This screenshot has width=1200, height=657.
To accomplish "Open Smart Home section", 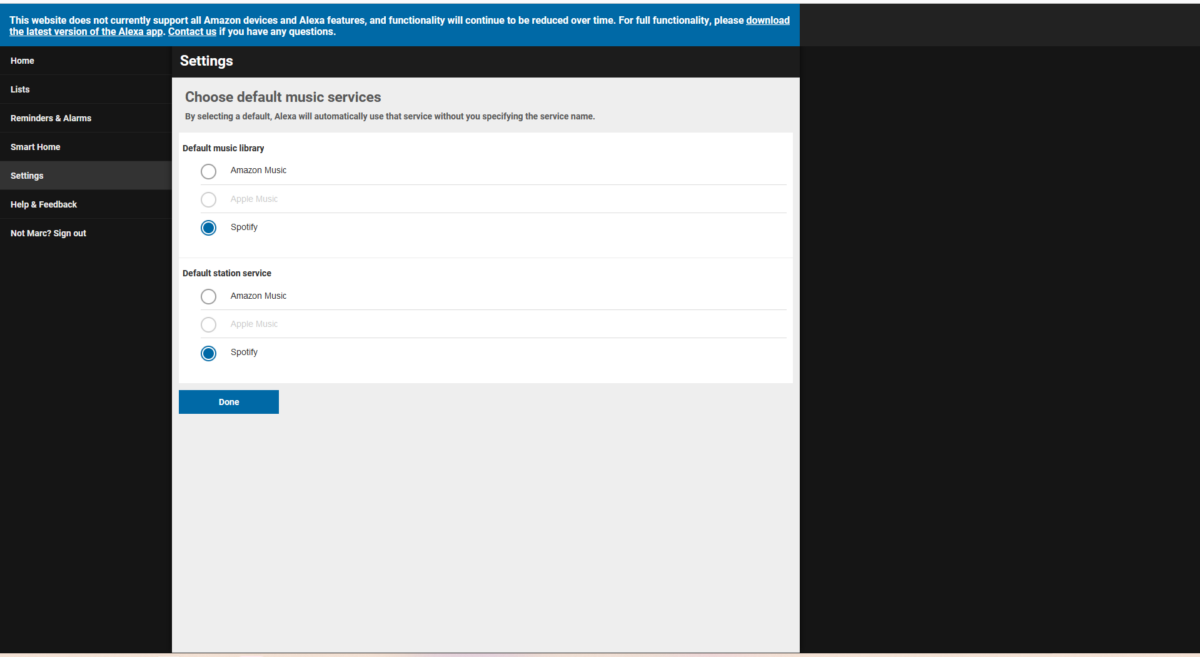I will coord(86,147).
